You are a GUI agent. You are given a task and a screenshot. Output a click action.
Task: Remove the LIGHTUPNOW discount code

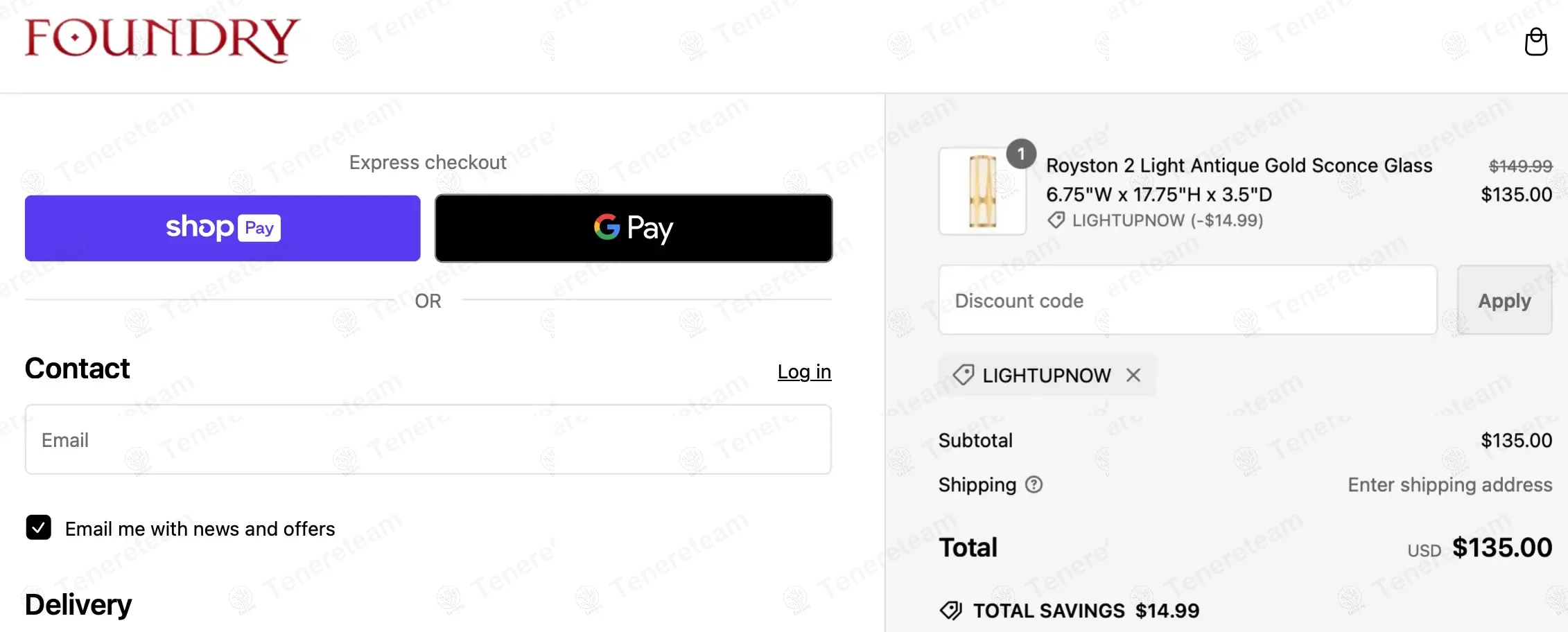point(1133,376)
